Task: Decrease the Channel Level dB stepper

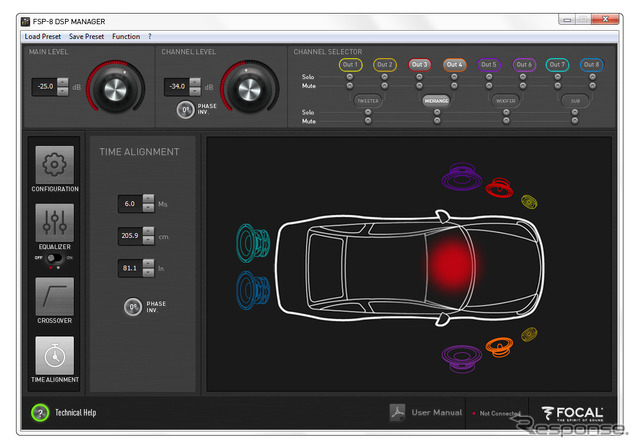Action: tap(195, 92)
